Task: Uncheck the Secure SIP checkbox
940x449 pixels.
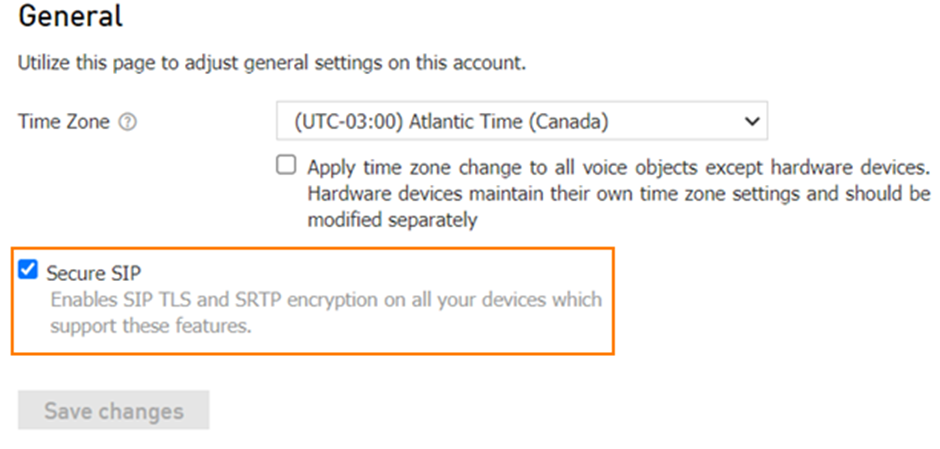Action: click(28, 270)
